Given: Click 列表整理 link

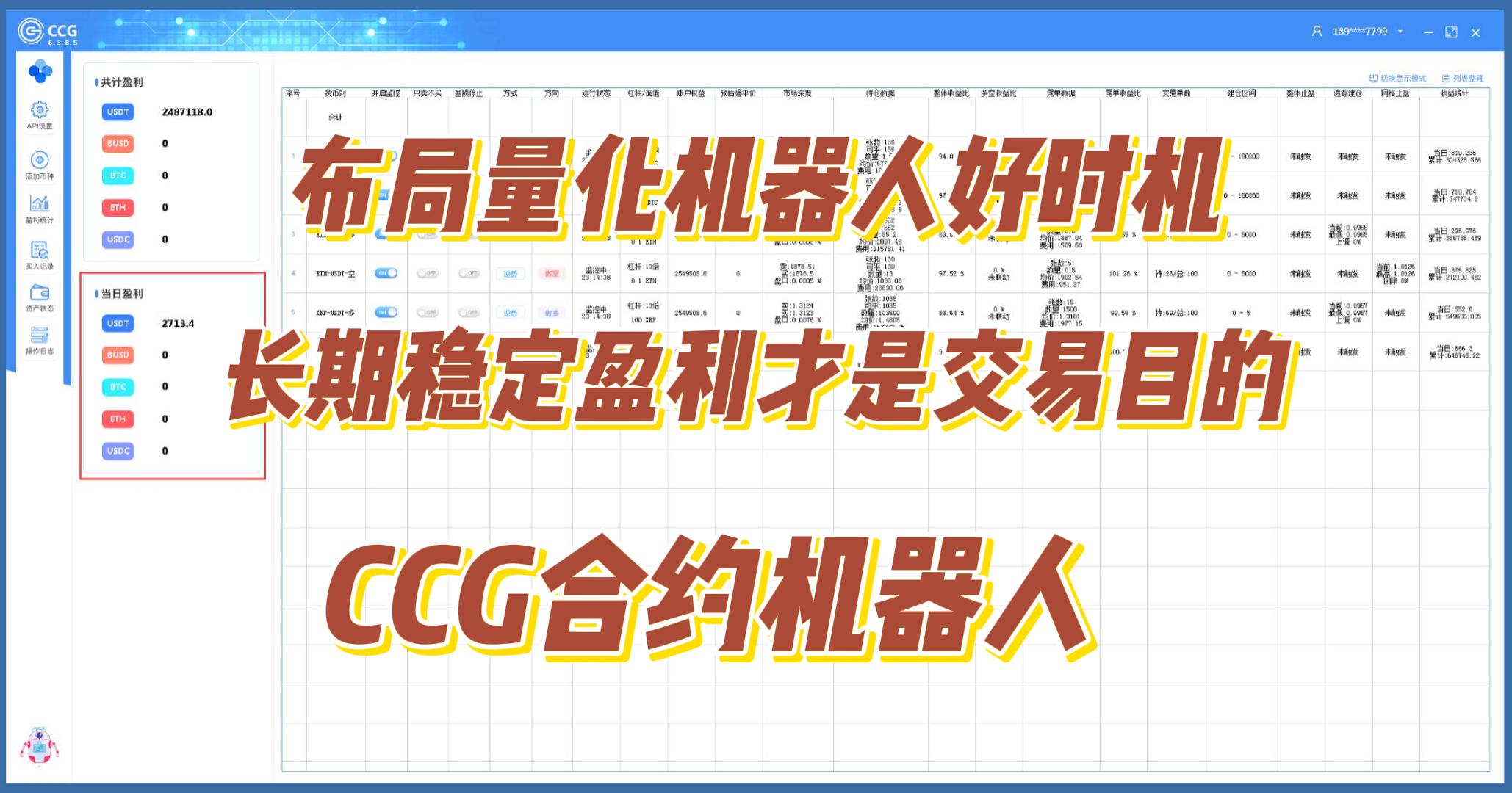Looking at the screenshot, I should 1463,79.
